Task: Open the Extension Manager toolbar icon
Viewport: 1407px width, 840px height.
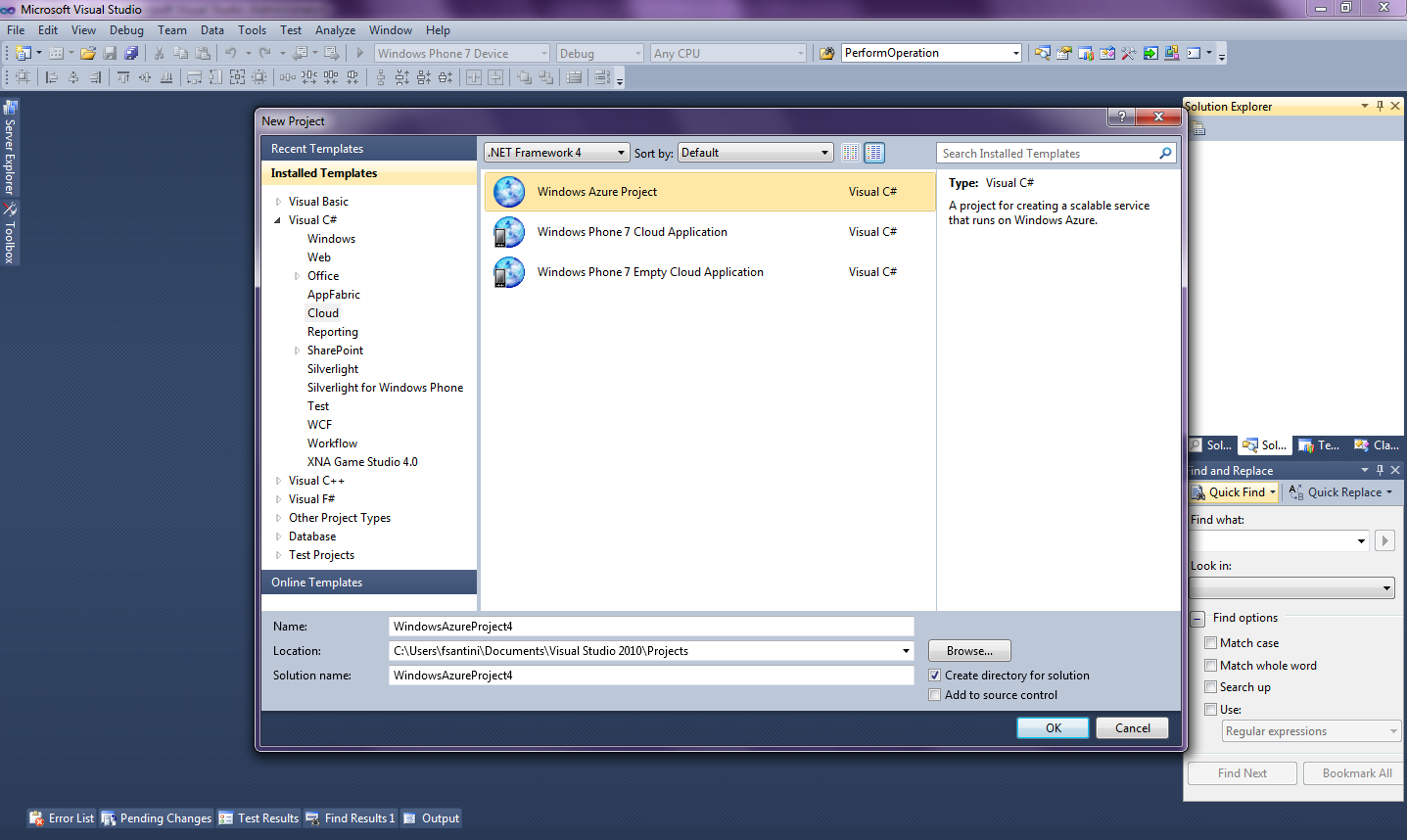Action: tap(1172, 53)
